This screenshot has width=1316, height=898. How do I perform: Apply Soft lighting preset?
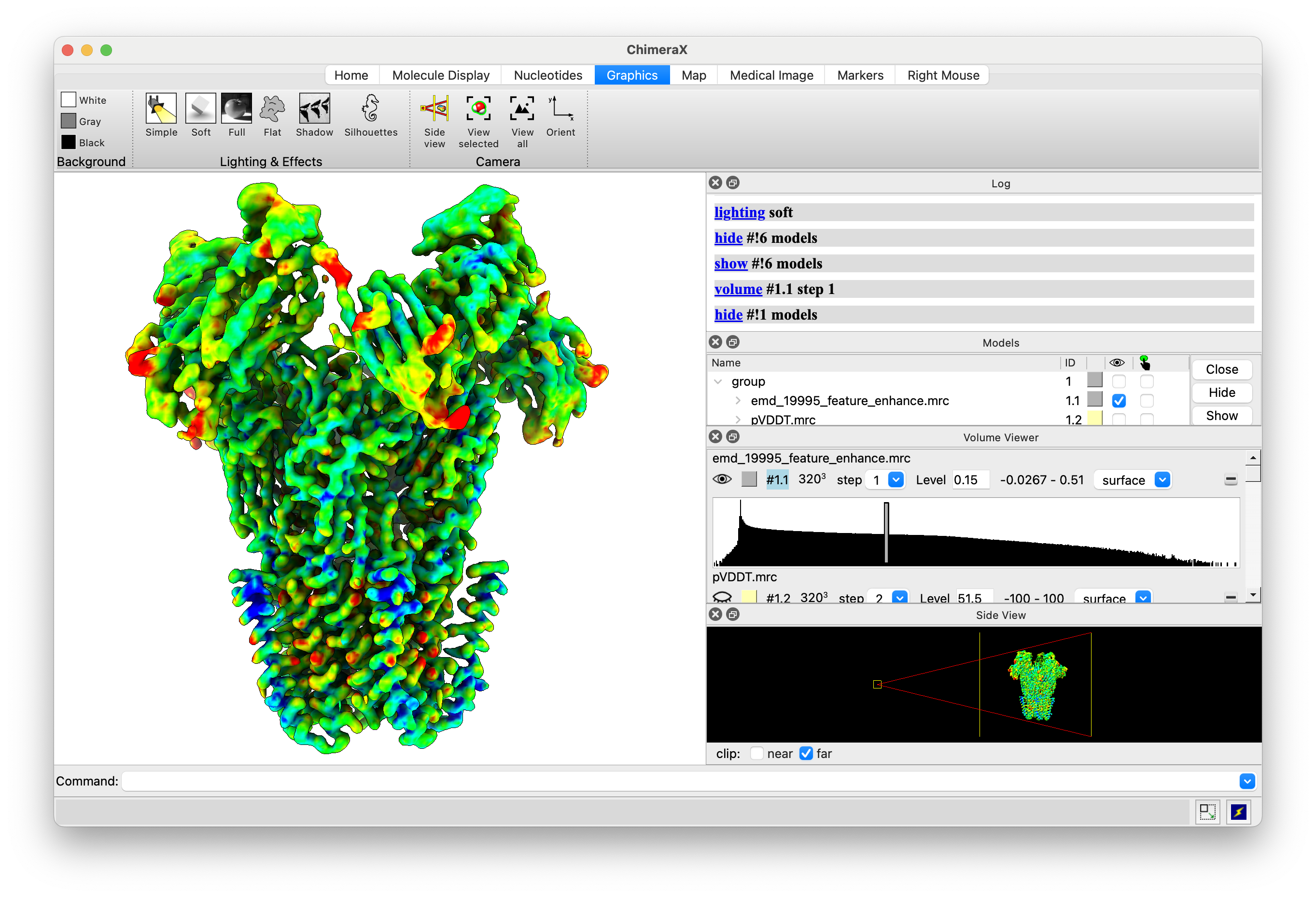(x=200, y=115)
